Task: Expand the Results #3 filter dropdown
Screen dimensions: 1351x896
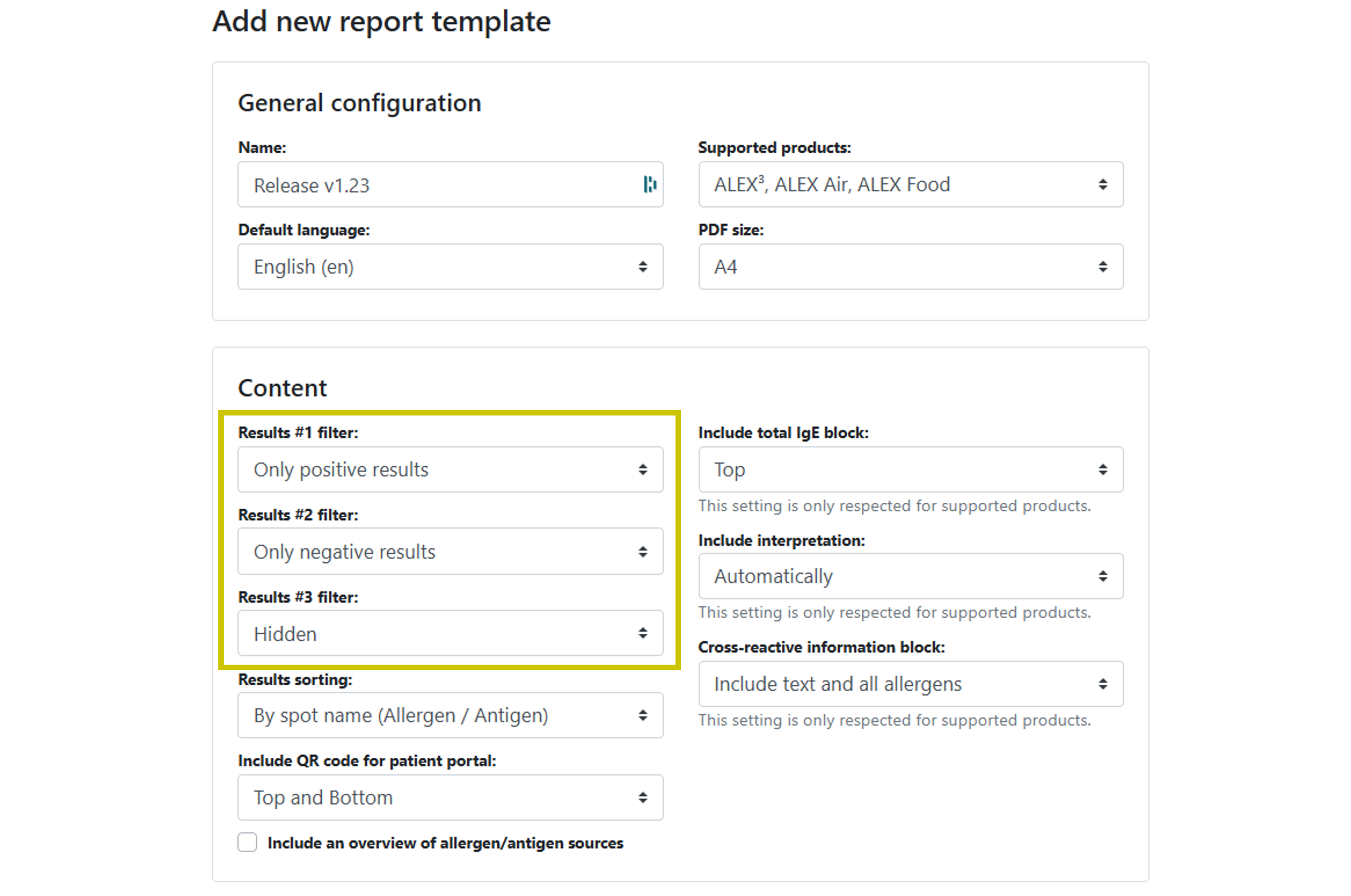Action: pyautogui.click(x=450, y=633)
